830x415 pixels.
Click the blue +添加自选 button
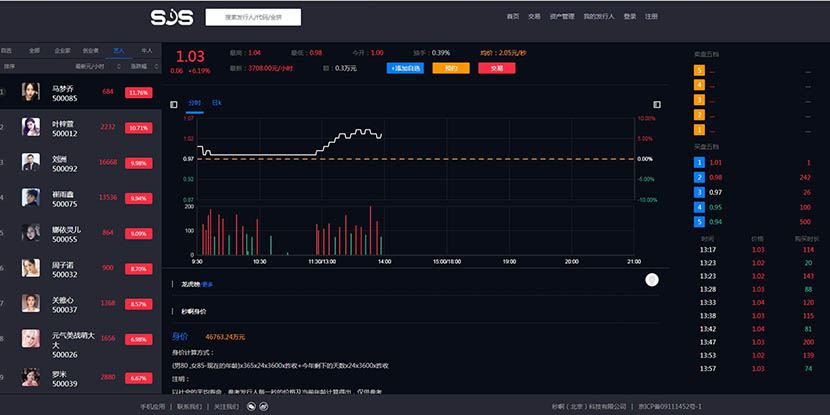click(x=405, y=68)
